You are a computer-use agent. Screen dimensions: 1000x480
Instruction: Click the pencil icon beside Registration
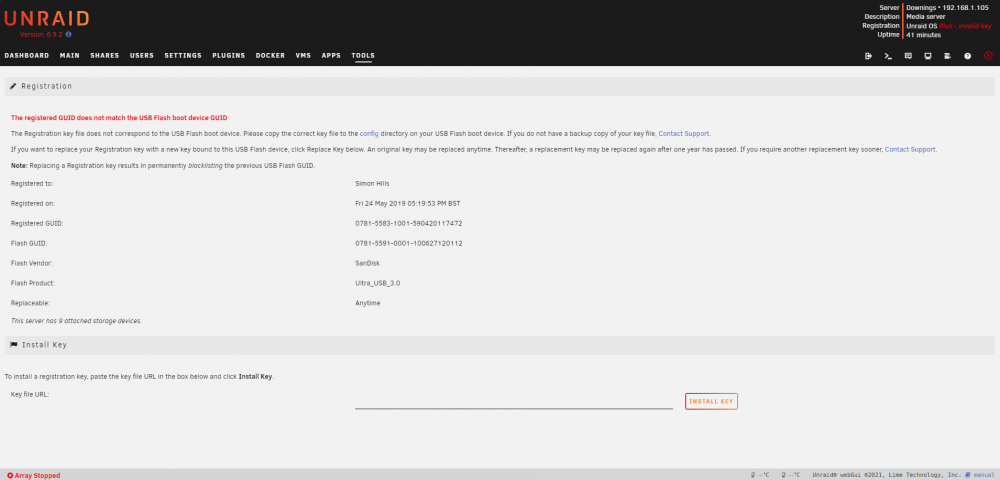click(13, 86)
